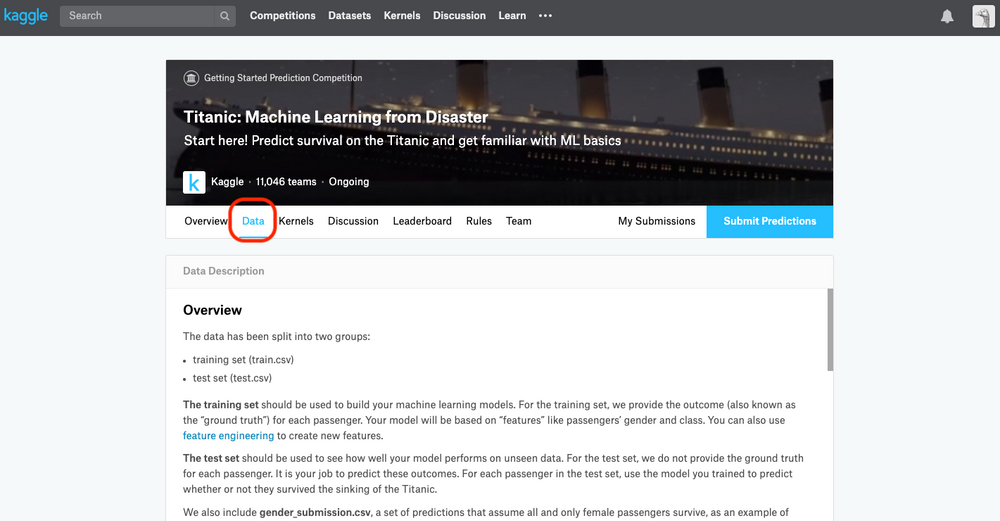This screenshot has width=1000, height=521.
Task: Open the Leaderboard tab
Action: (x=422, y=221)
